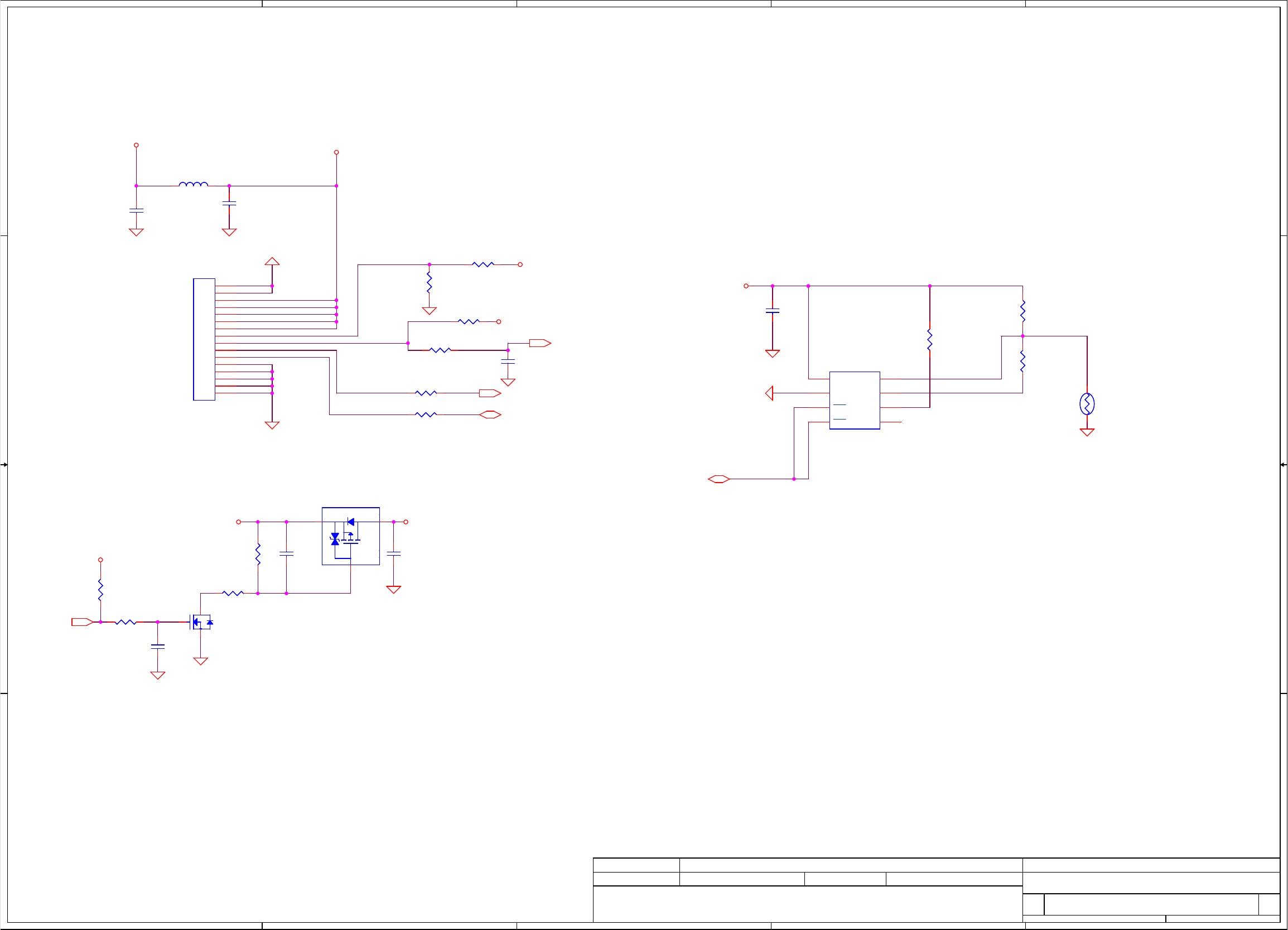
Task: Click the large empty cell in the title block
Action: [807, 904]
